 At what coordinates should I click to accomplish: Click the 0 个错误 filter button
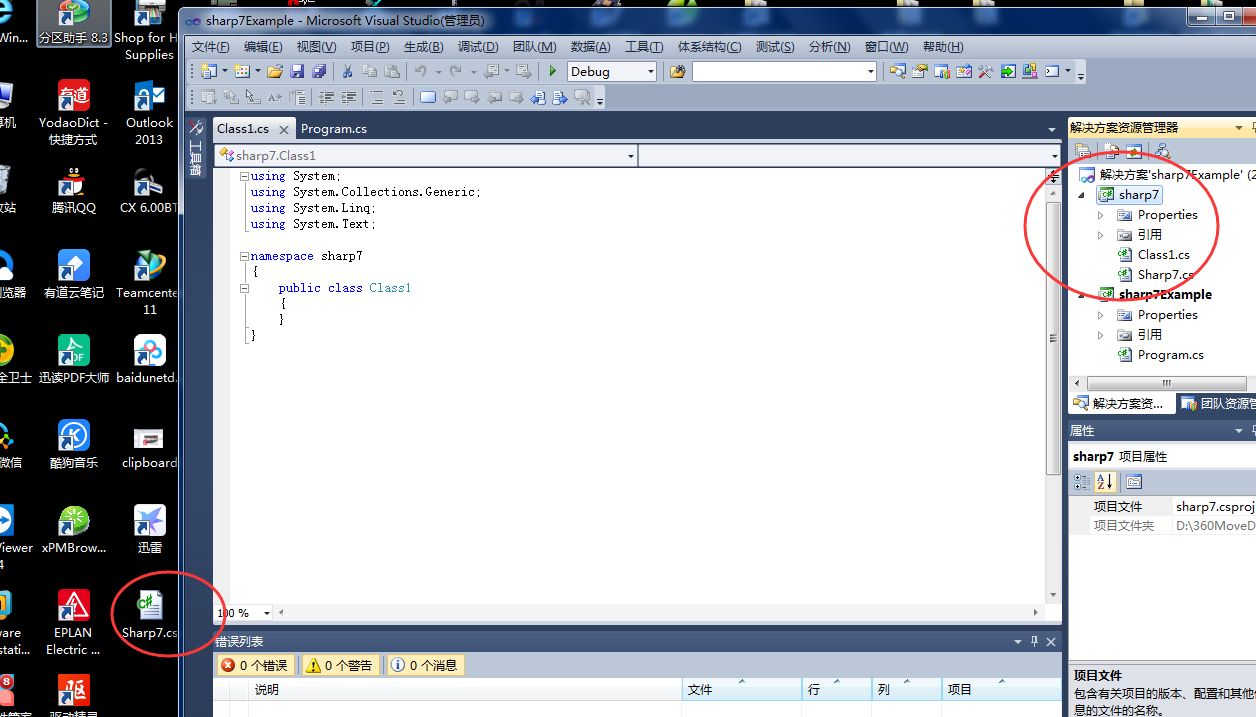(x=255, y=664)
